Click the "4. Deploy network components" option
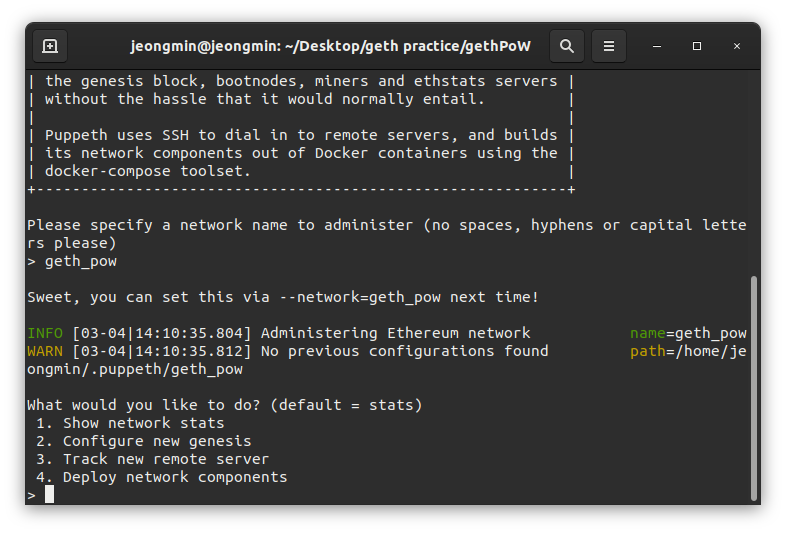Viewport: 786px width, 533px height. pyautogui.click(x=161, y=477)
